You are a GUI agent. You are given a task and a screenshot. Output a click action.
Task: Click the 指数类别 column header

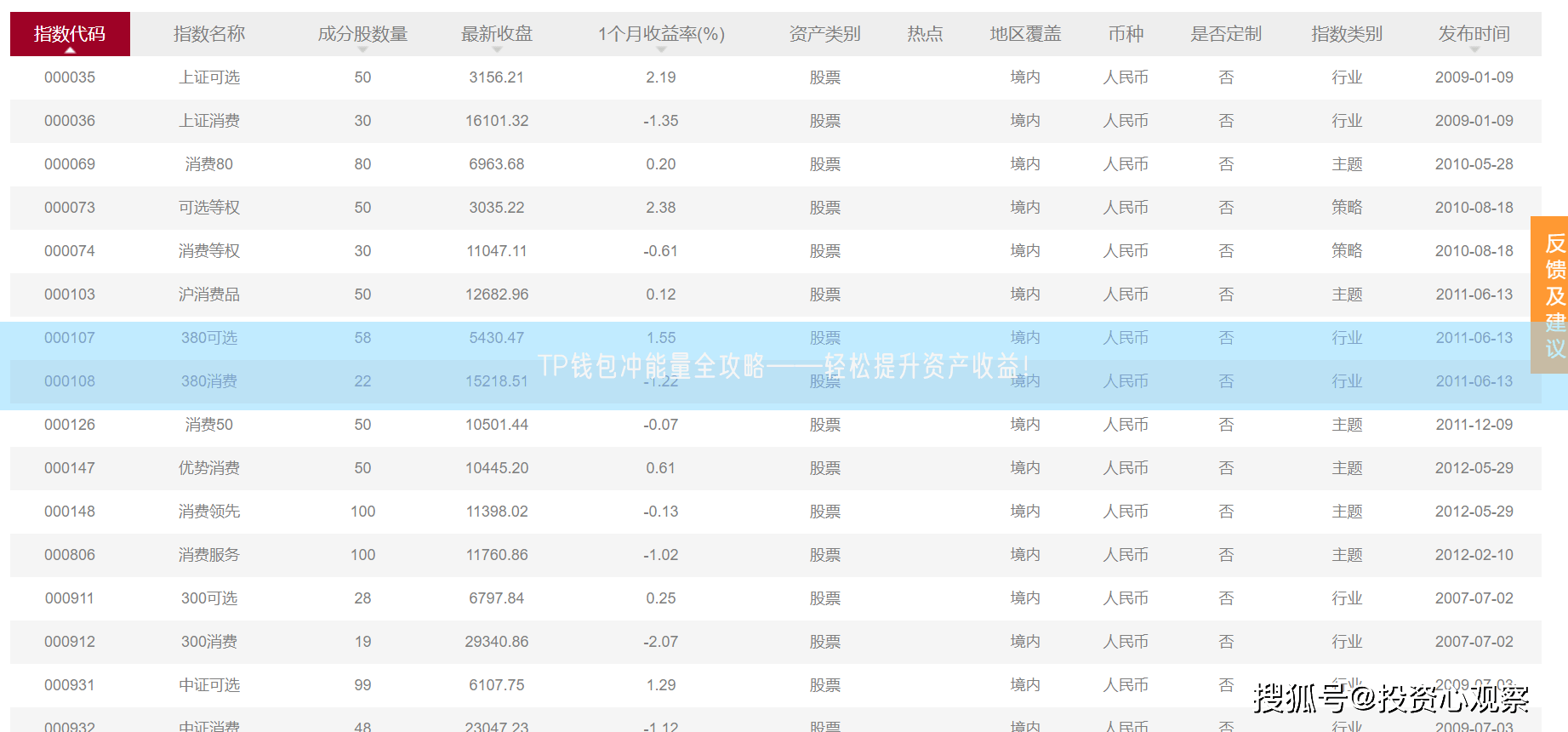[1347, 34]
